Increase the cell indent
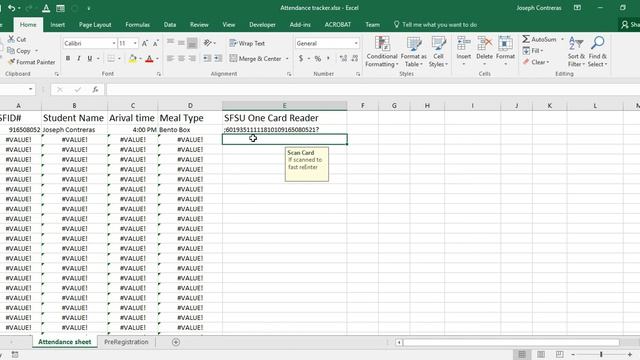Image resolution: width=640 pixels, height=360 pixels. pos(218,59)
